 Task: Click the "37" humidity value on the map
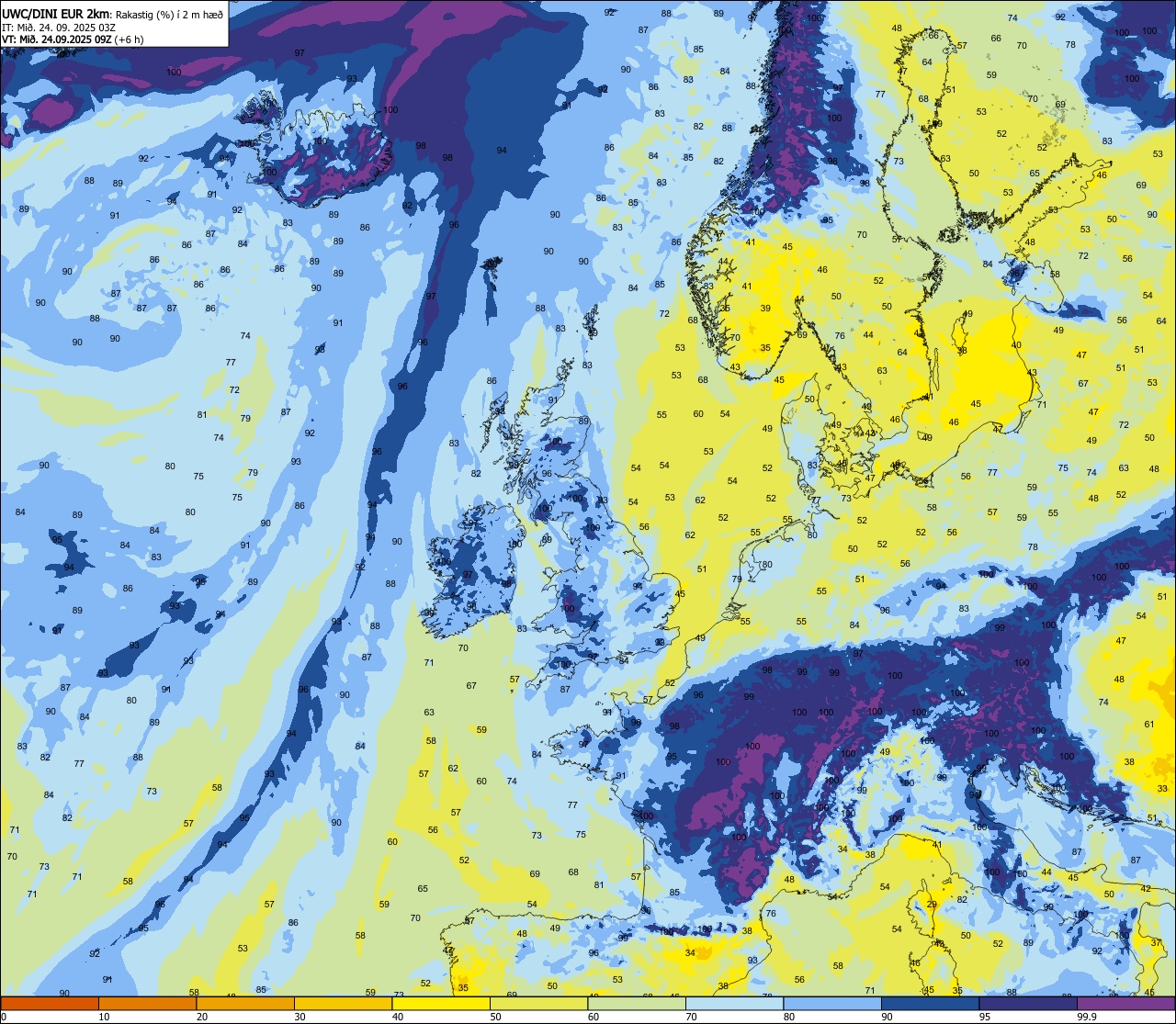pos(1156,943)
